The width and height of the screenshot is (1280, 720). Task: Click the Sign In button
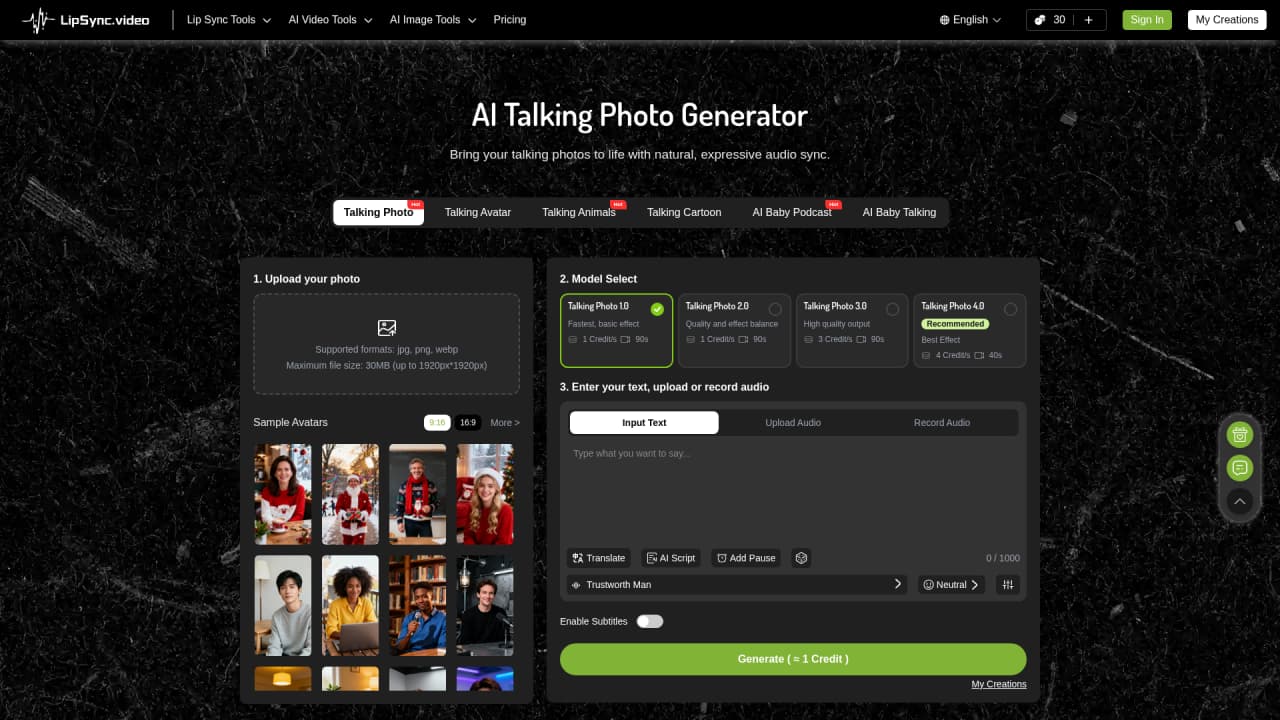(x=1147, y=20)
